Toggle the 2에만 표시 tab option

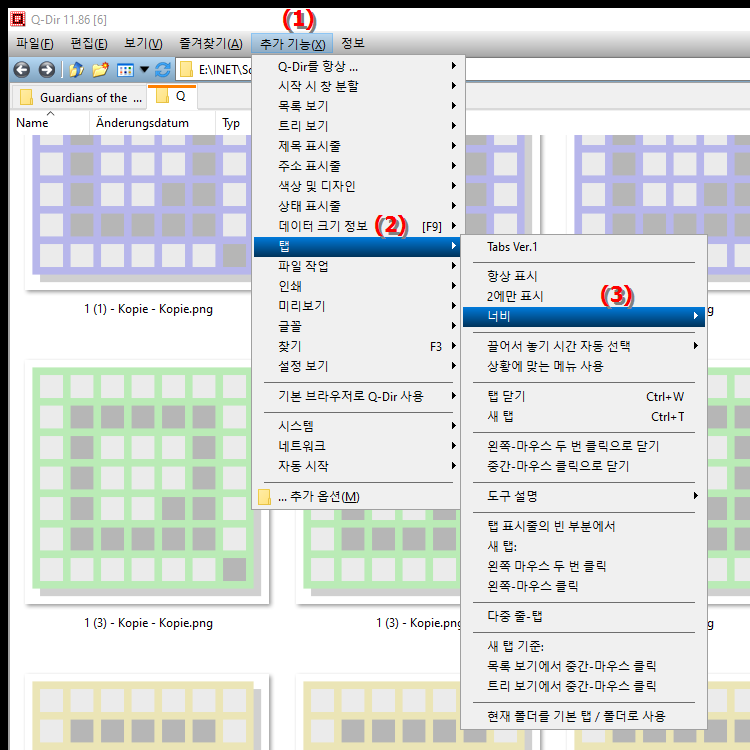click(584, 297)
